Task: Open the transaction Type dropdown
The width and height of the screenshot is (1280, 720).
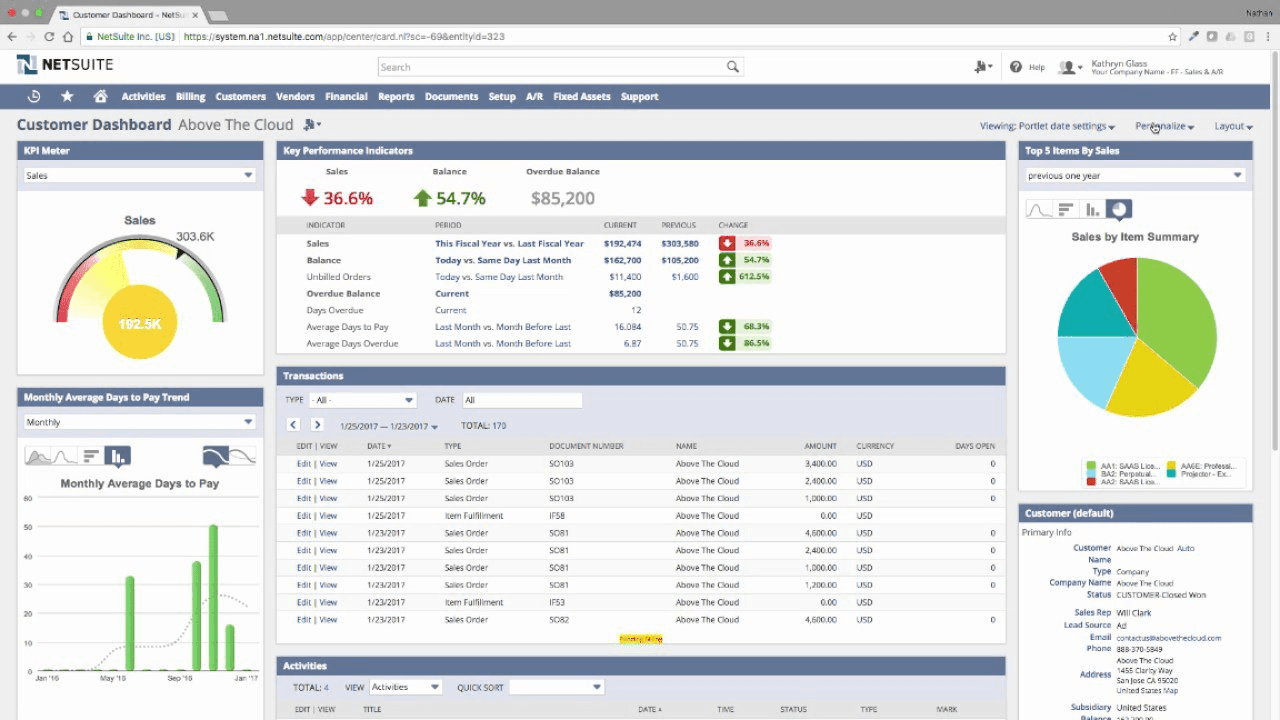Action: [362, 400]
